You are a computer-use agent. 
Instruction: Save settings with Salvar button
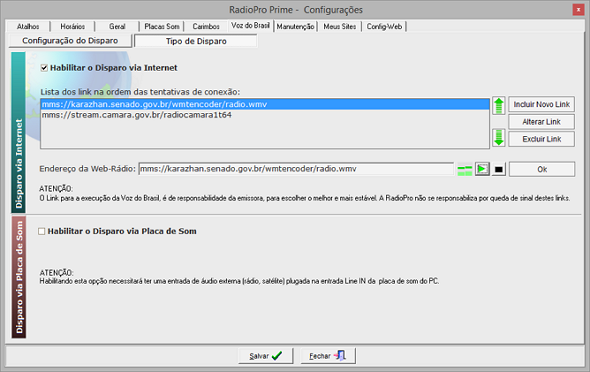tap(266, 356)
